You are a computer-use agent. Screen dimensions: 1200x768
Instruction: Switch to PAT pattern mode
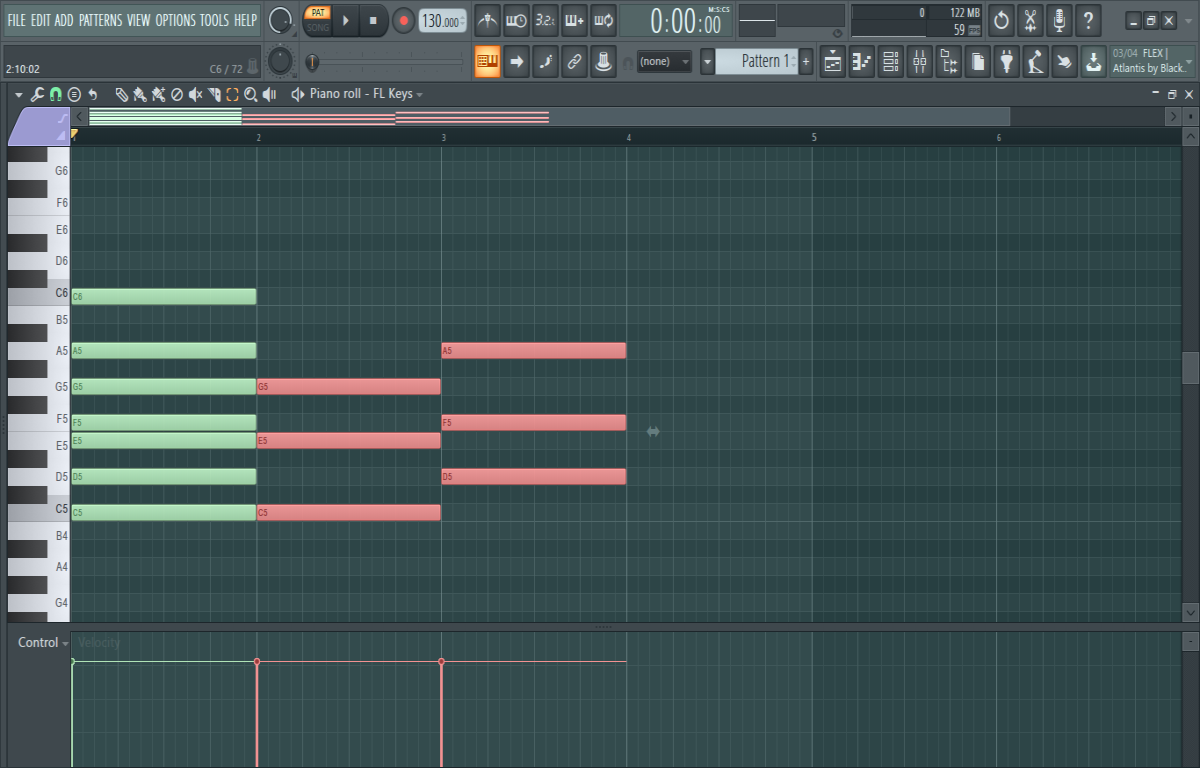[317, 12]
